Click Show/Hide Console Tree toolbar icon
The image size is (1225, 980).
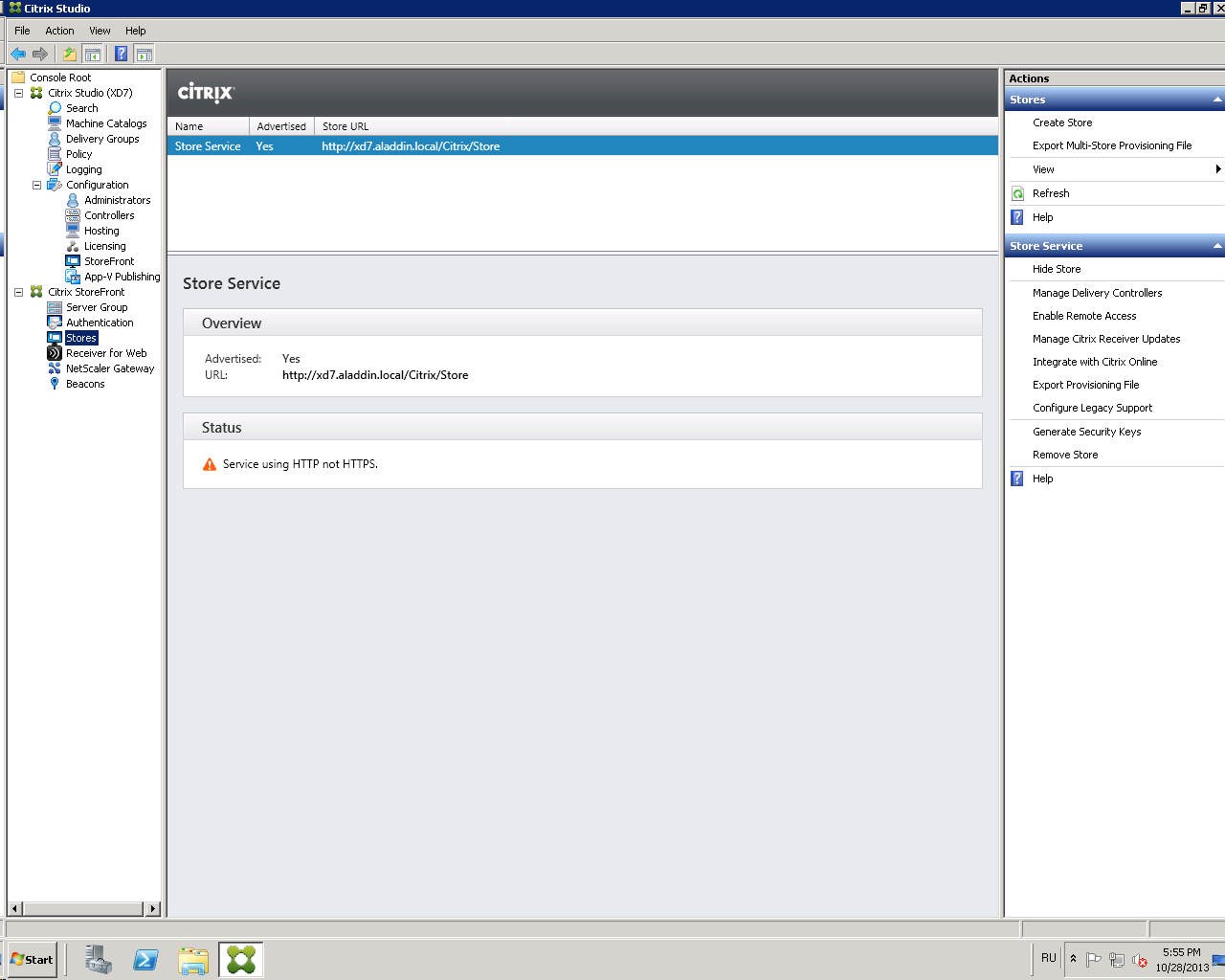[x=93, y=54]
